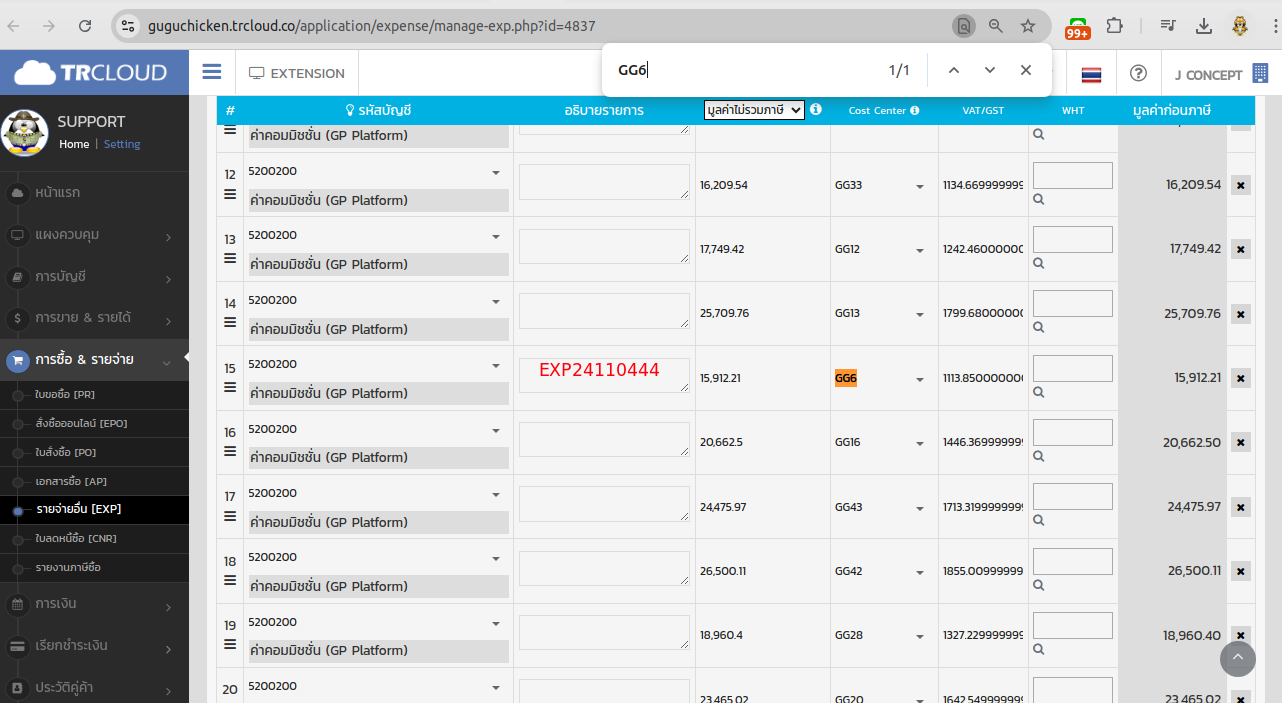
Task: Click WHT search magnifier in row 19
Action: pyautogui.click(x=1039, y=649)
